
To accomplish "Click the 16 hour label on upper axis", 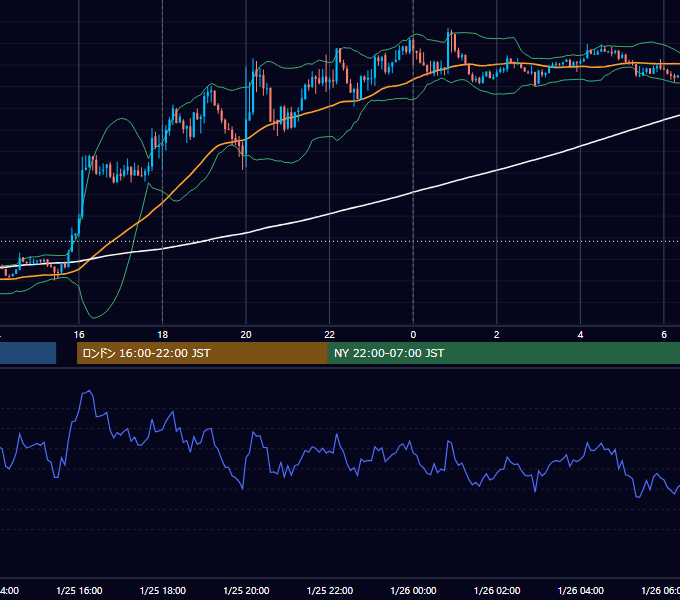I will (x=79, y=334).
